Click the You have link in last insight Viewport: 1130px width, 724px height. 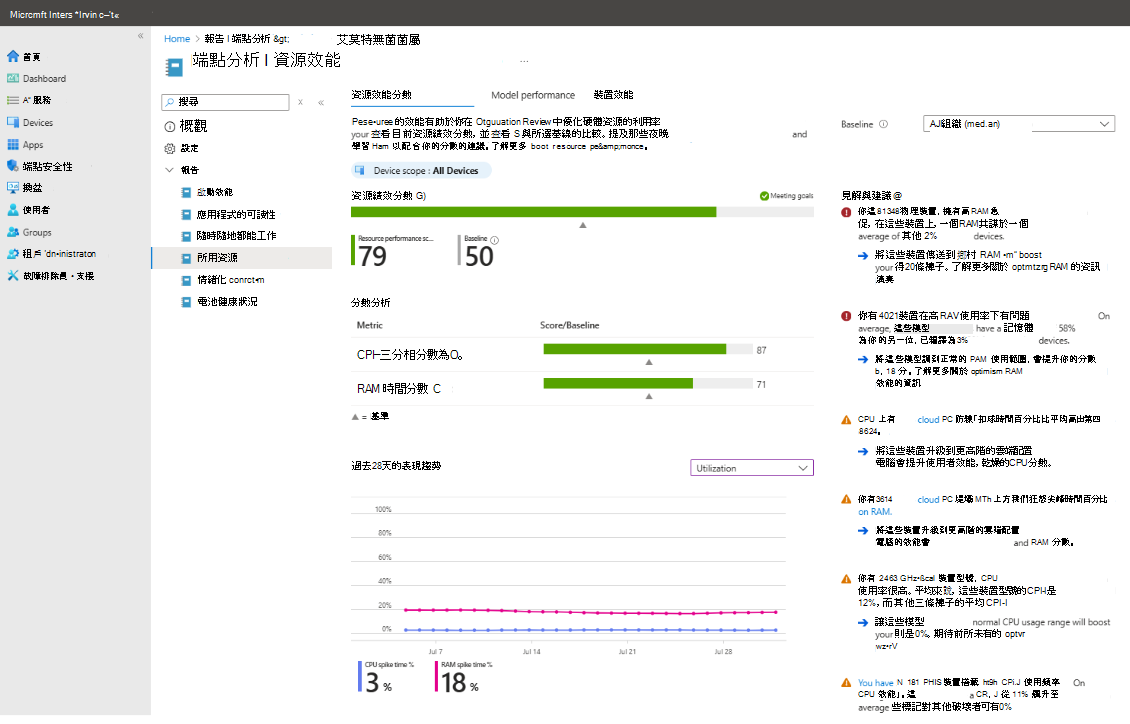pyautogui.click(x=875, y=683)
